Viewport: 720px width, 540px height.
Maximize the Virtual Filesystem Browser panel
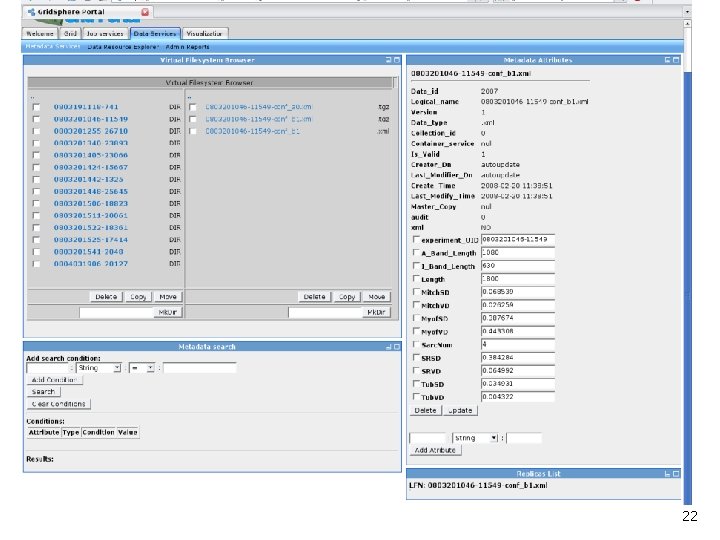(396, 60)
